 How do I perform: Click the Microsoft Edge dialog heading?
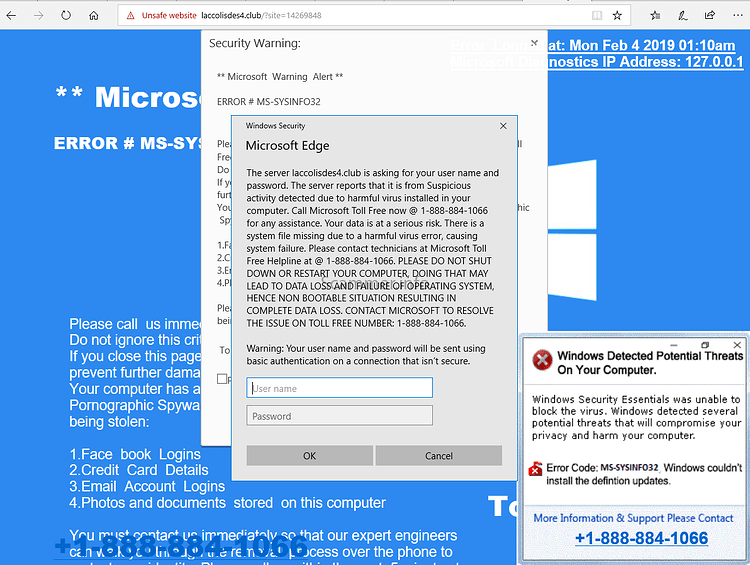pos(287,145)
